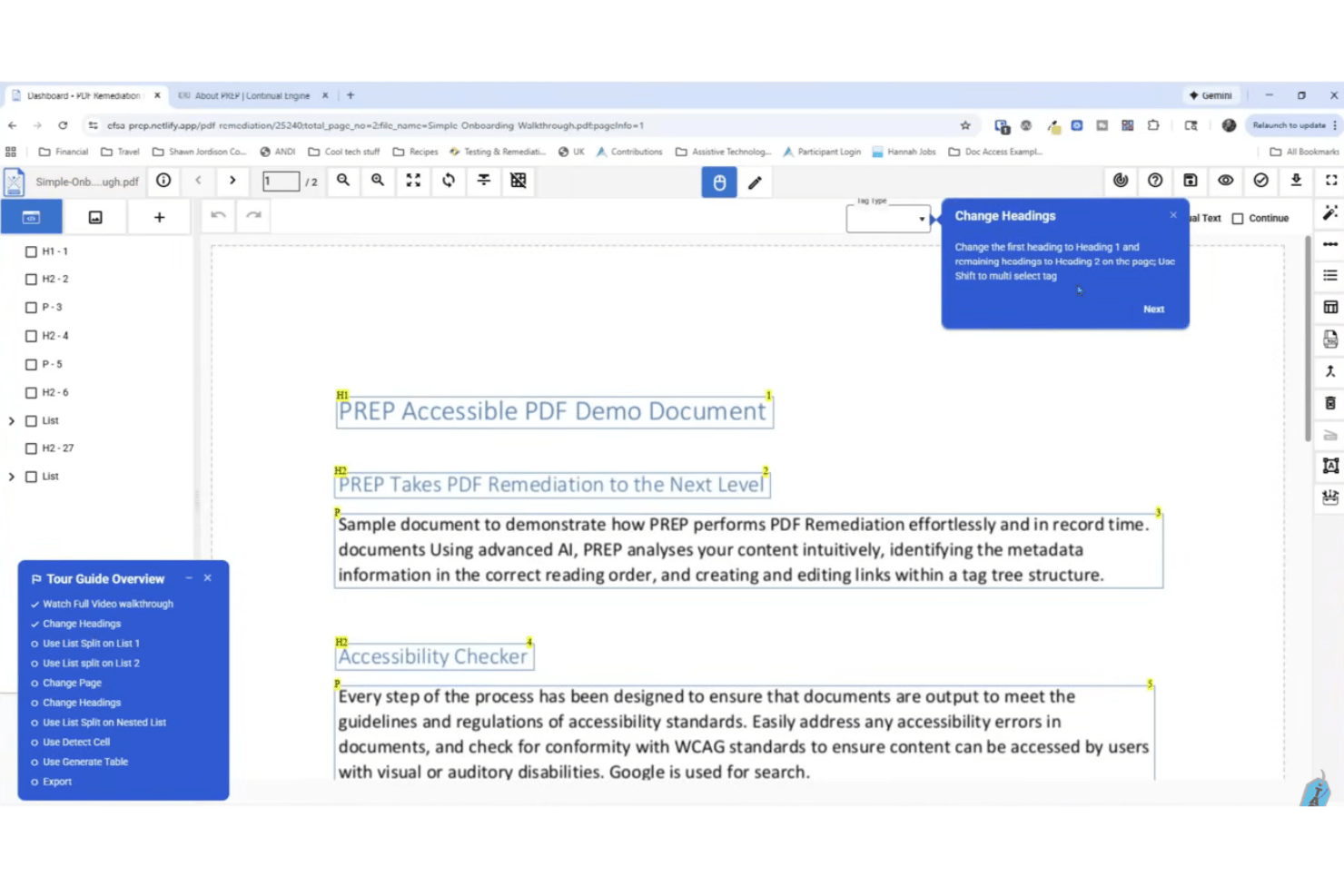Select the 'PREP Accessible PDF Demo Document' heading box
Image resolution: width=1344 pixels, height=896 pixels.
coord(554,411)
